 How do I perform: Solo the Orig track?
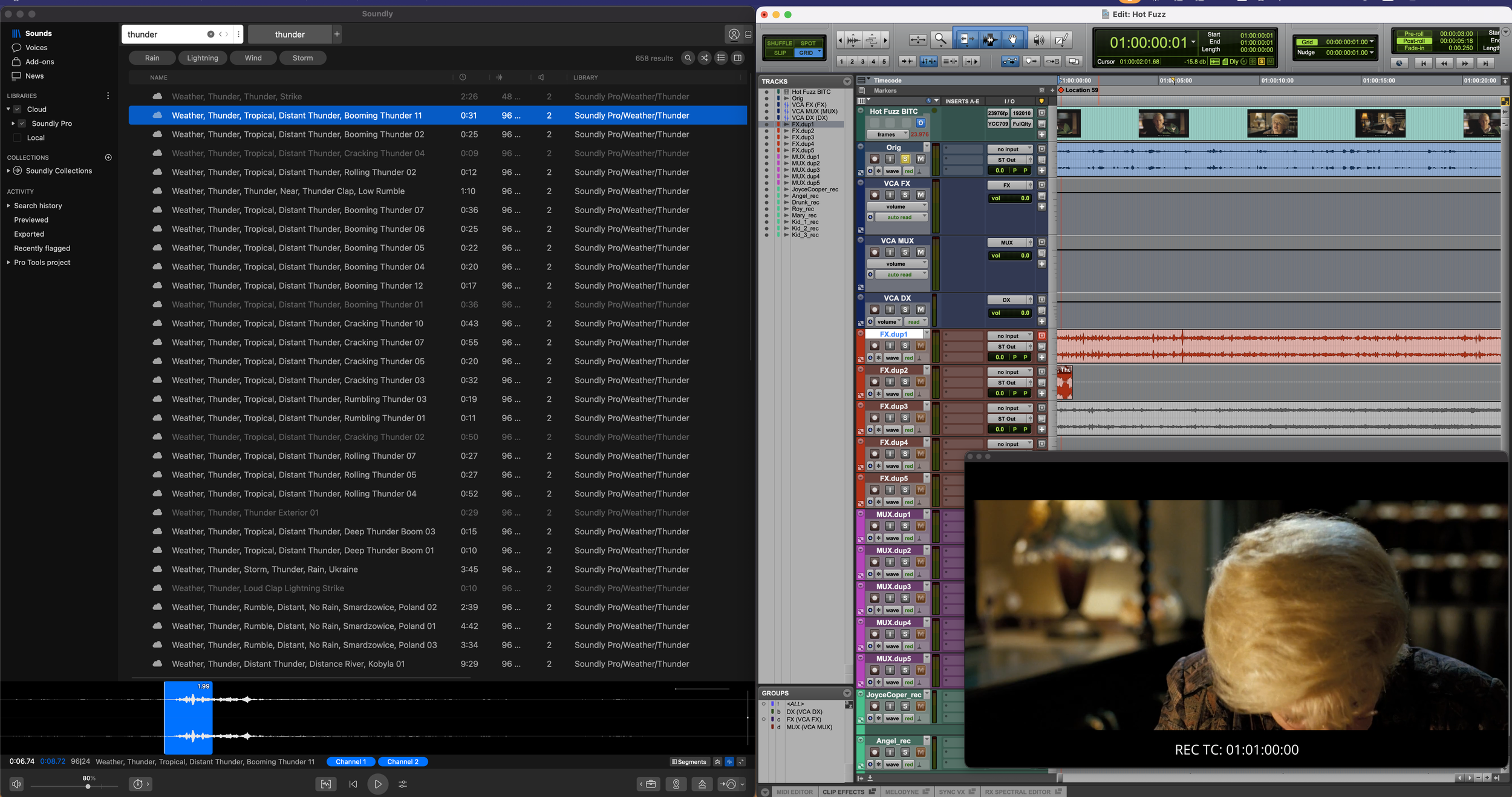coord(905,159)
